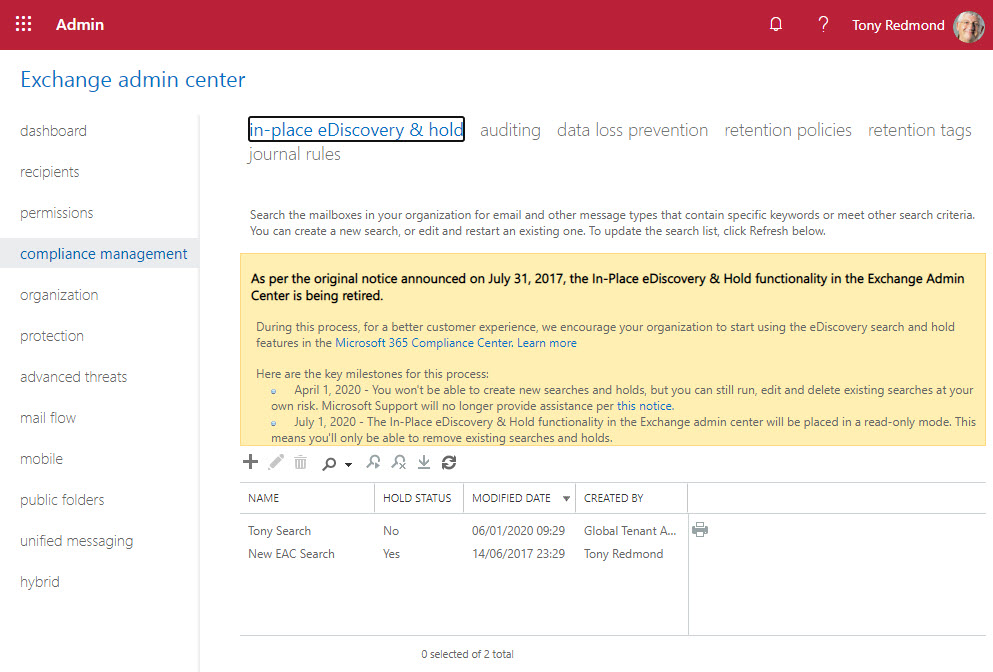Click 'Tony Redmond' creator cell in table
Image resolution: width=993 pixels, height=672 pixels.
(623, 554)
